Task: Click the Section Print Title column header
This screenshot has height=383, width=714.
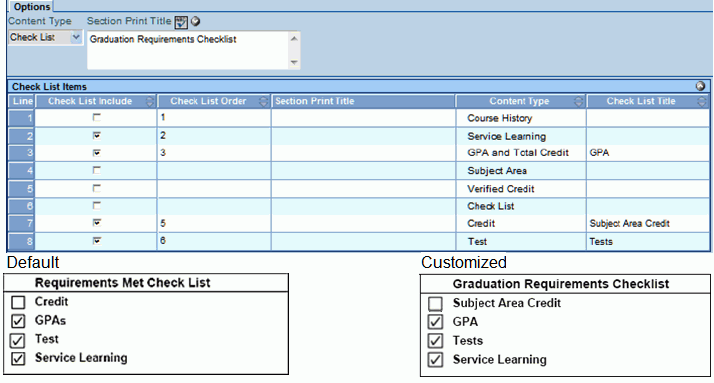Action: (x=363, y=101)
